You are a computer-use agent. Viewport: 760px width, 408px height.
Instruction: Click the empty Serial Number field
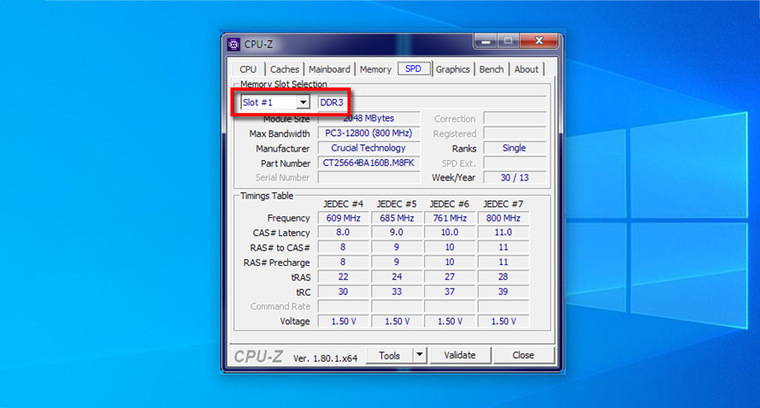pyautogui.click(x=368, y=178)
